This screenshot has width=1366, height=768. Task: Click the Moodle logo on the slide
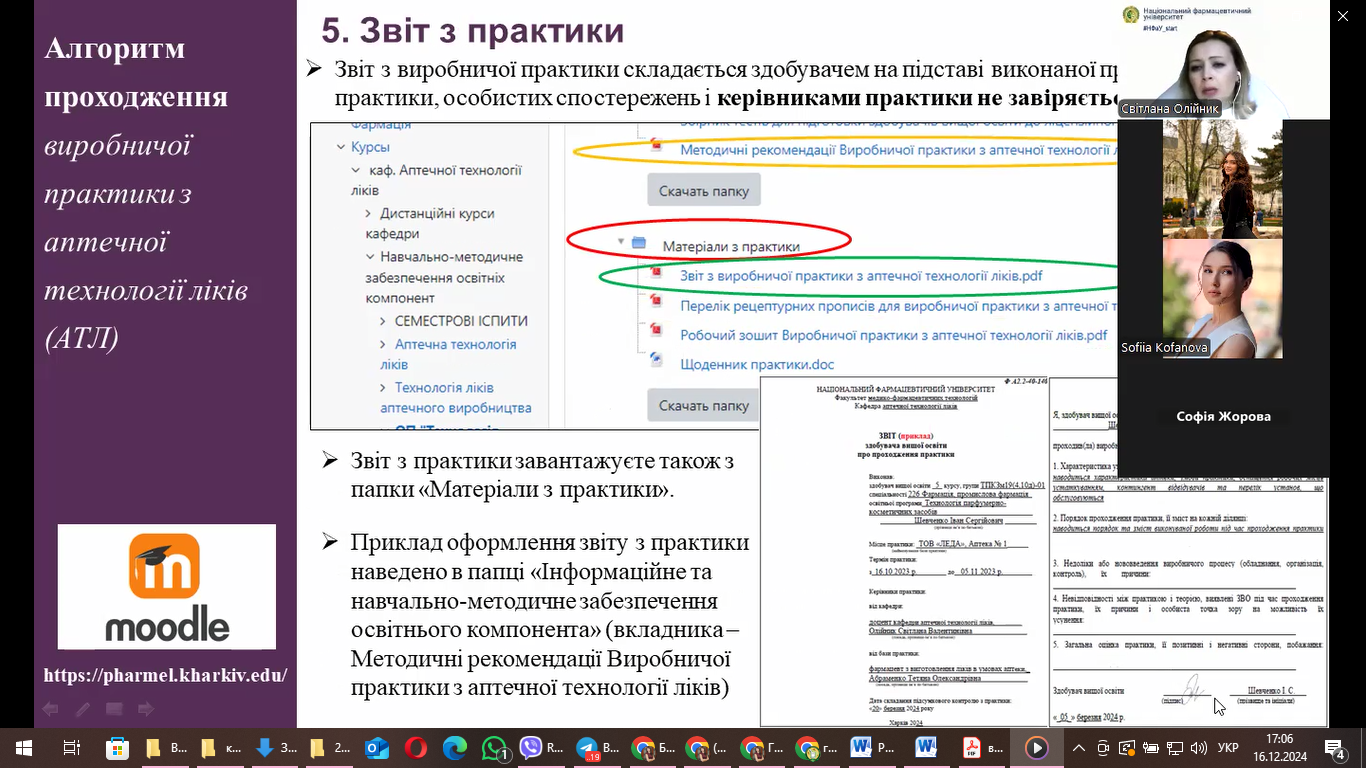(167, 586)
